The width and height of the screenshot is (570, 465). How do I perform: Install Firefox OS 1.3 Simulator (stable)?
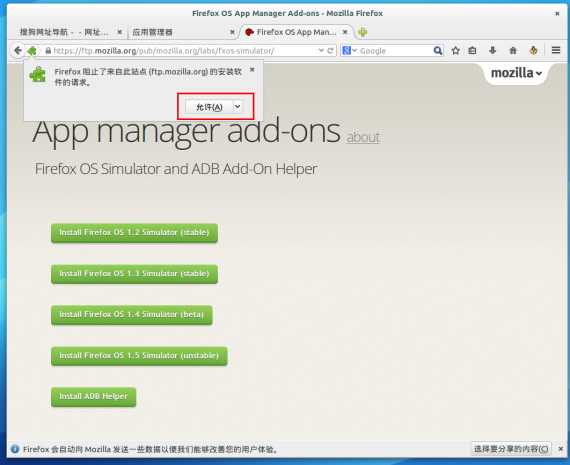coord(135,274)
